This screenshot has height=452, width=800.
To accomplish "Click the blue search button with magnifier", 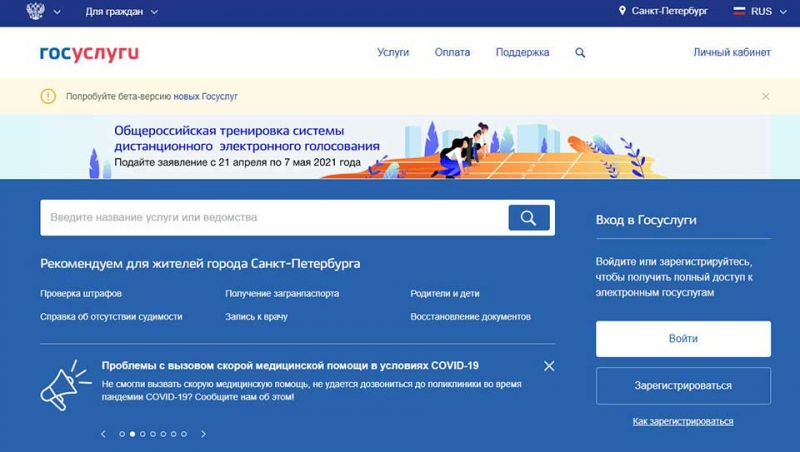I will 529,218.
